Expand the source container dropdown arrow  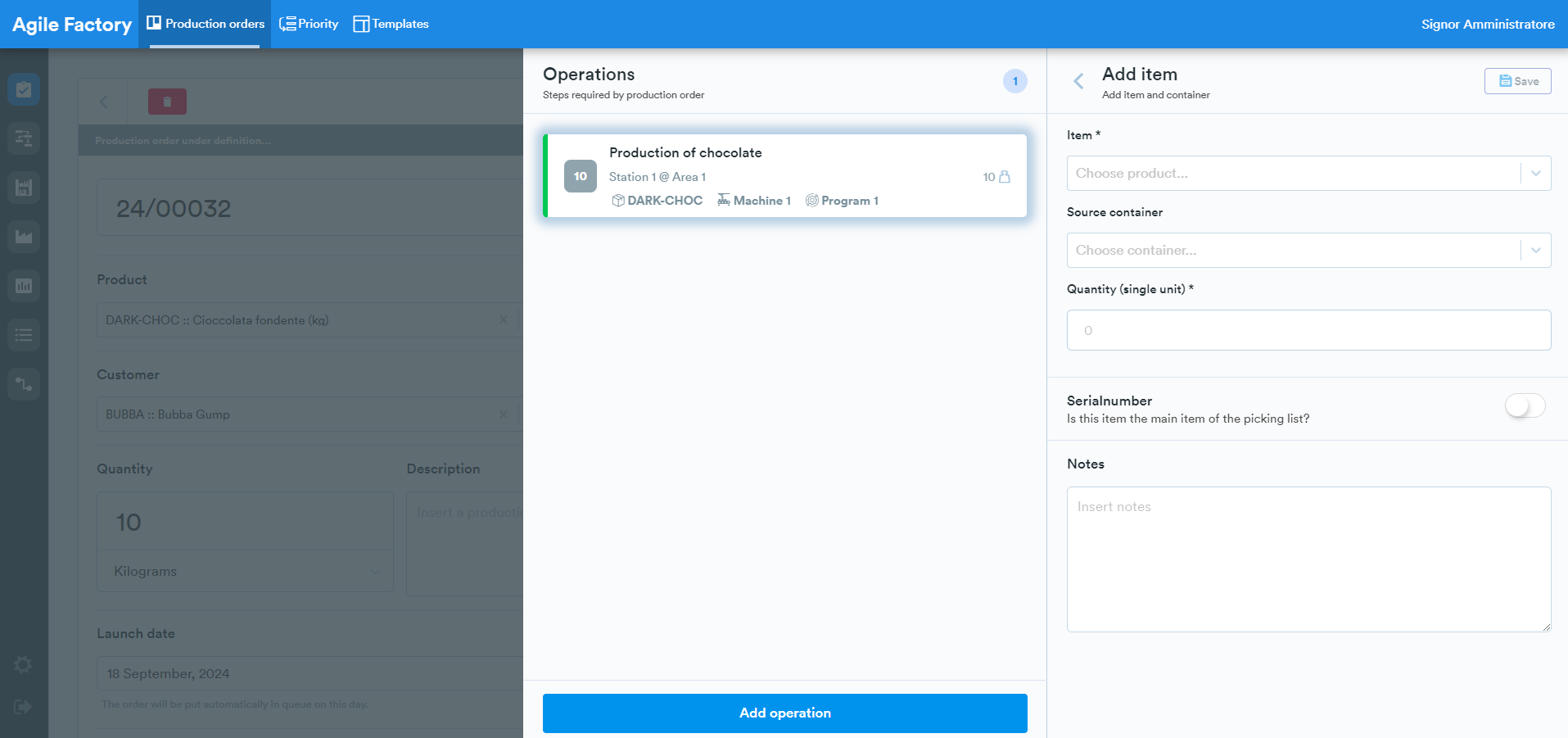1536,250
